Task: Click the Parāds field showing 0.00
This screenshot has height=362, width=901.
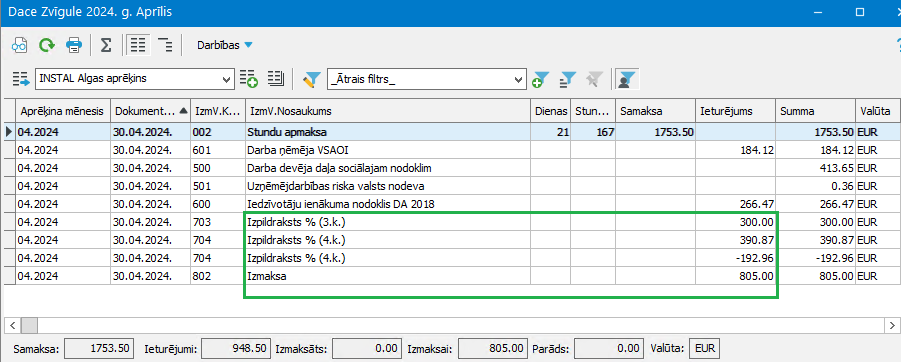Action: [609, 348]
